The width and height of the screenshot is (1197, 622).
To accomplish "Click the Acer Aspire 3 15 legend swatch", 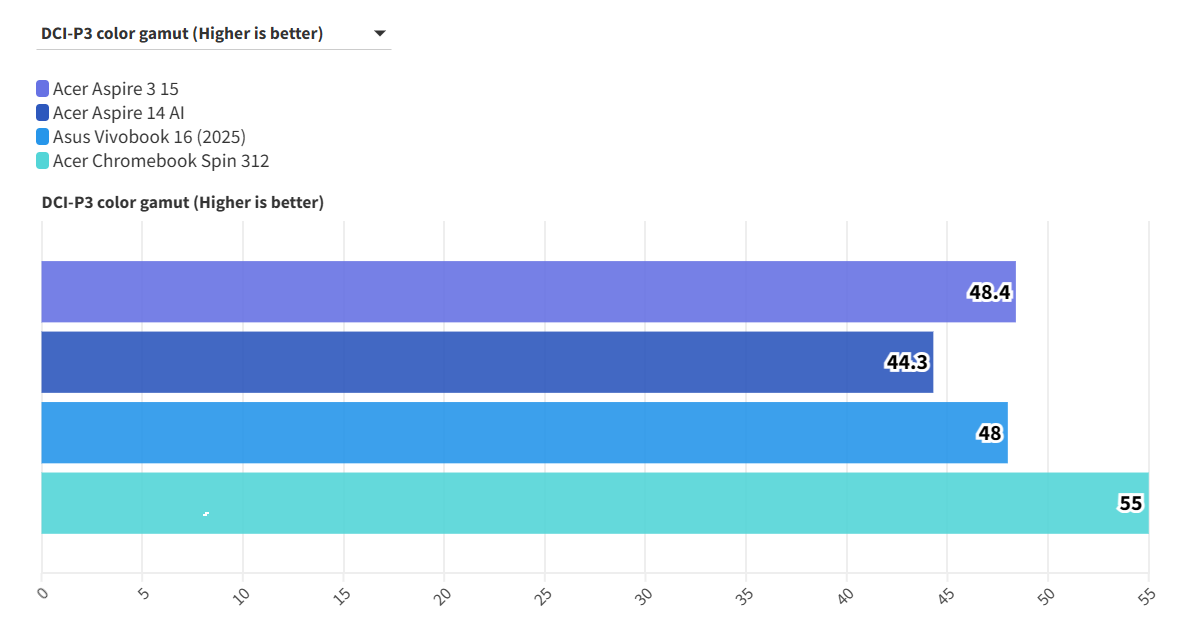I will (42, 89).
